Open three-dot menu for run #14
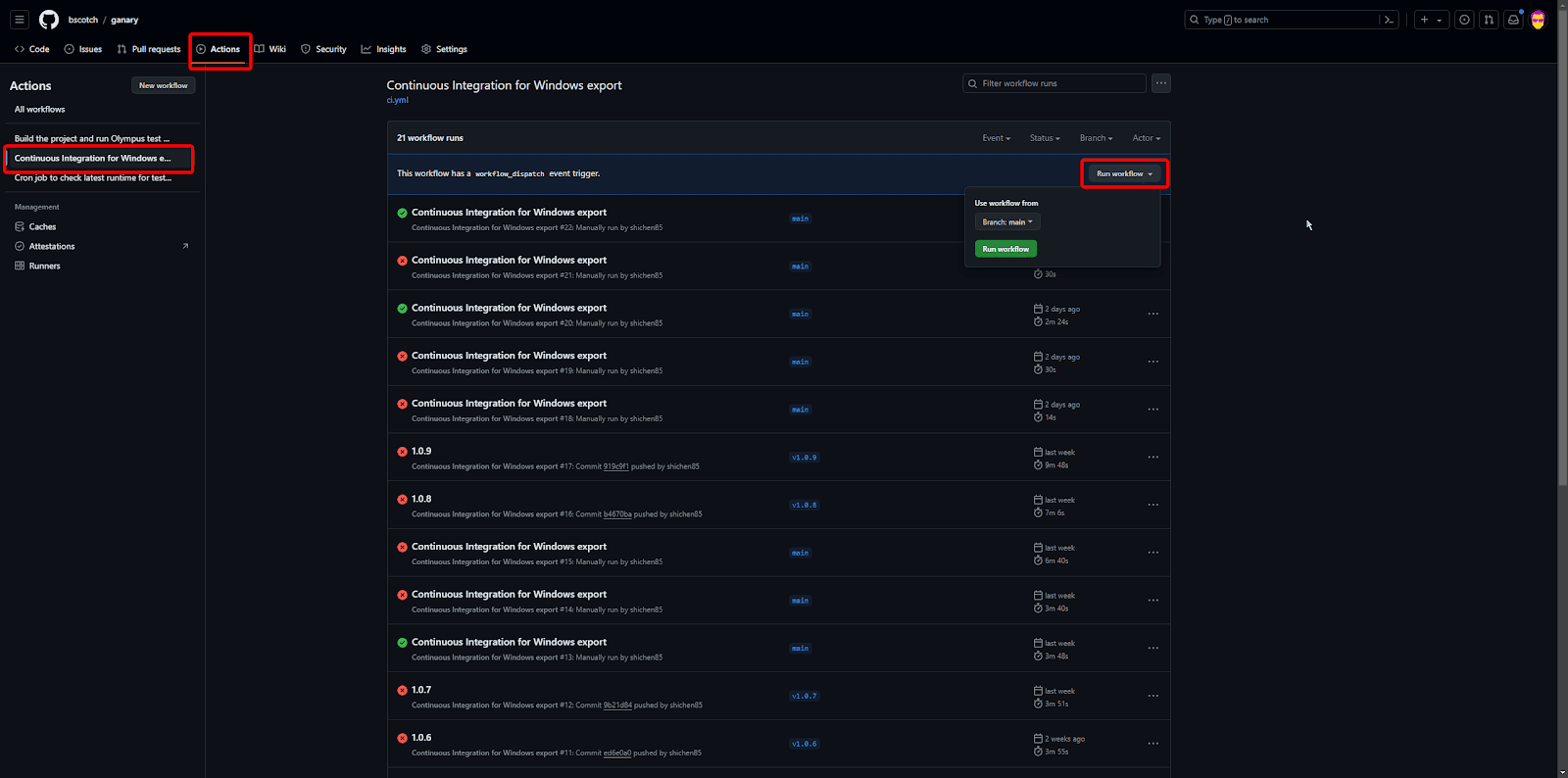 tap(1153, 601)
